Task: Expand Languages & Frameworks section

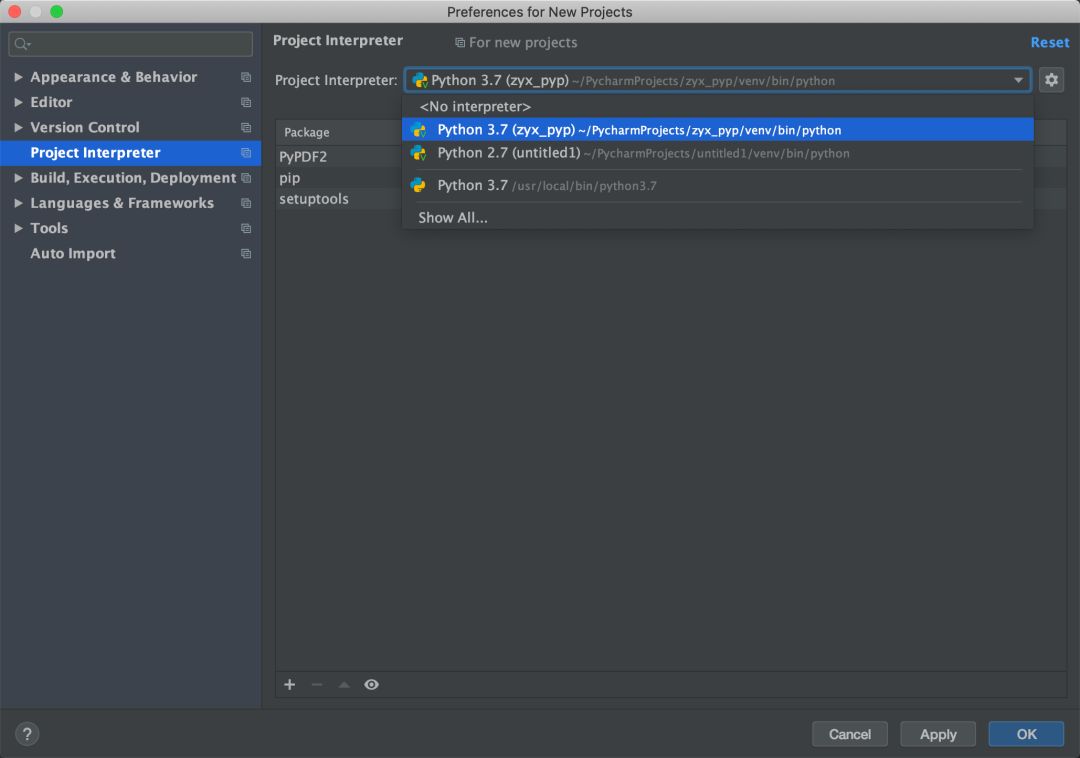Action: tap(19, 203)
